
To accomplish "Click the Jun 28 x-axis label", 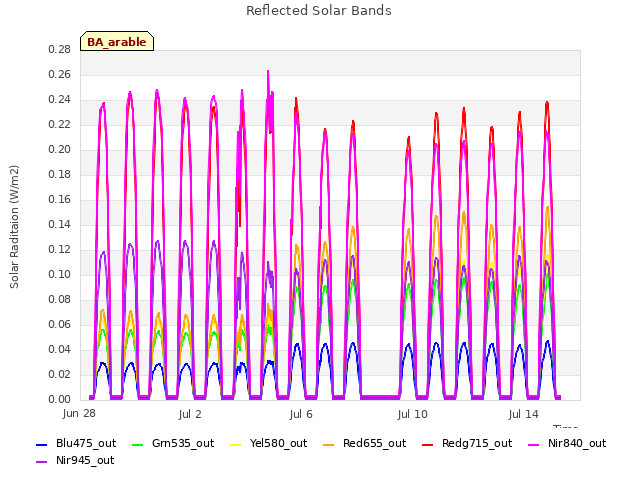I will click(79, 414).
